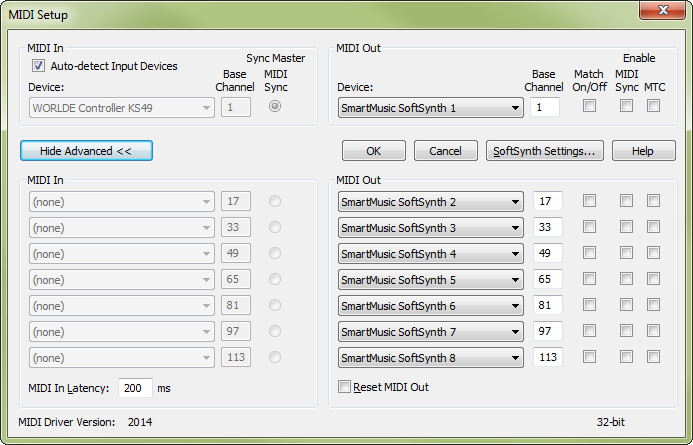
Task: Select MIDI Sync master radio for WORLDE device
Action: [275, 106]
